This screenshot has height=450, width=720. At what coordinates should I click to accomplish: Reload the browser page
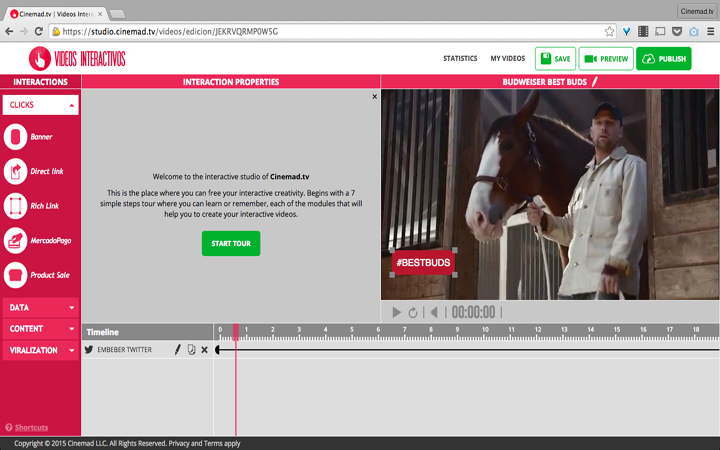(x=39, y=31)
